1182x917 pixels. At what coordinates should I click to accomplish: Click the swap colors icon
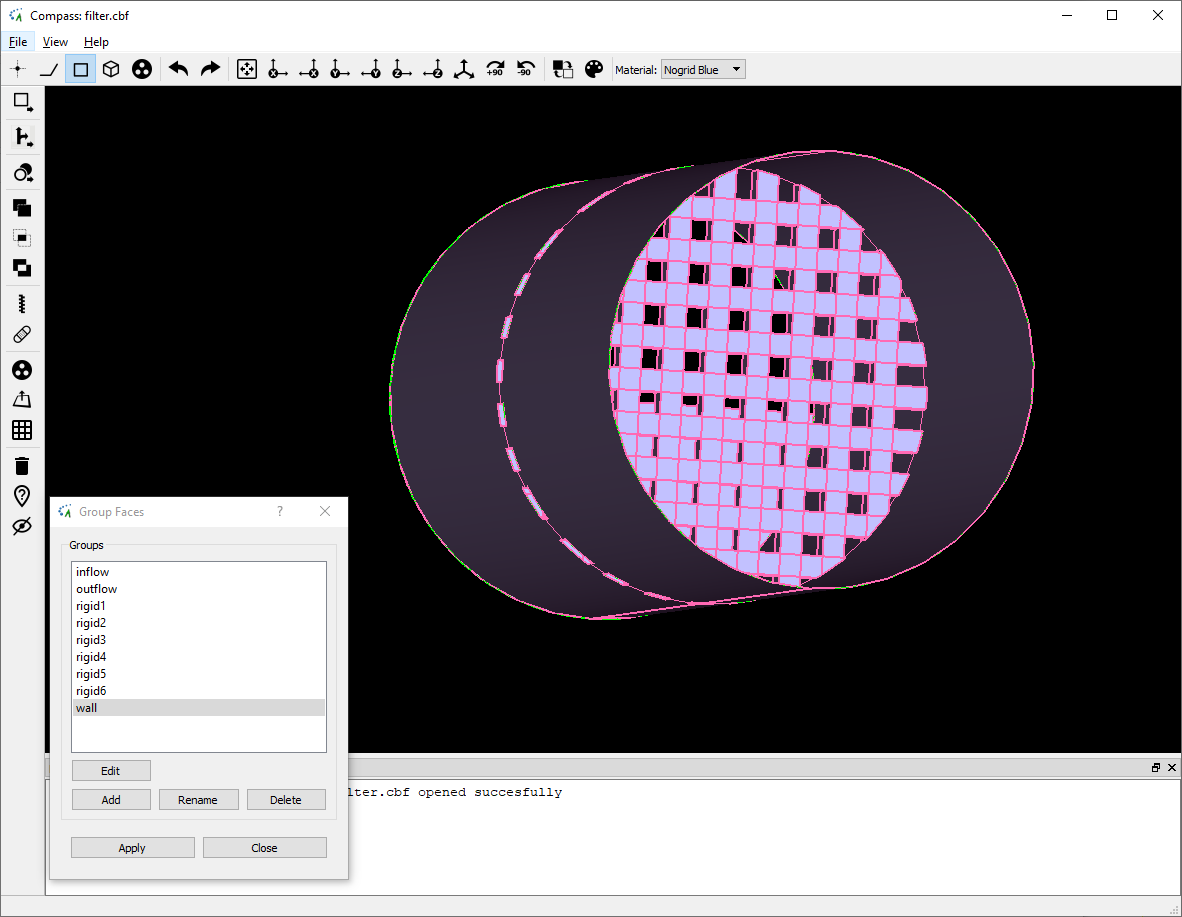(562, 69)
